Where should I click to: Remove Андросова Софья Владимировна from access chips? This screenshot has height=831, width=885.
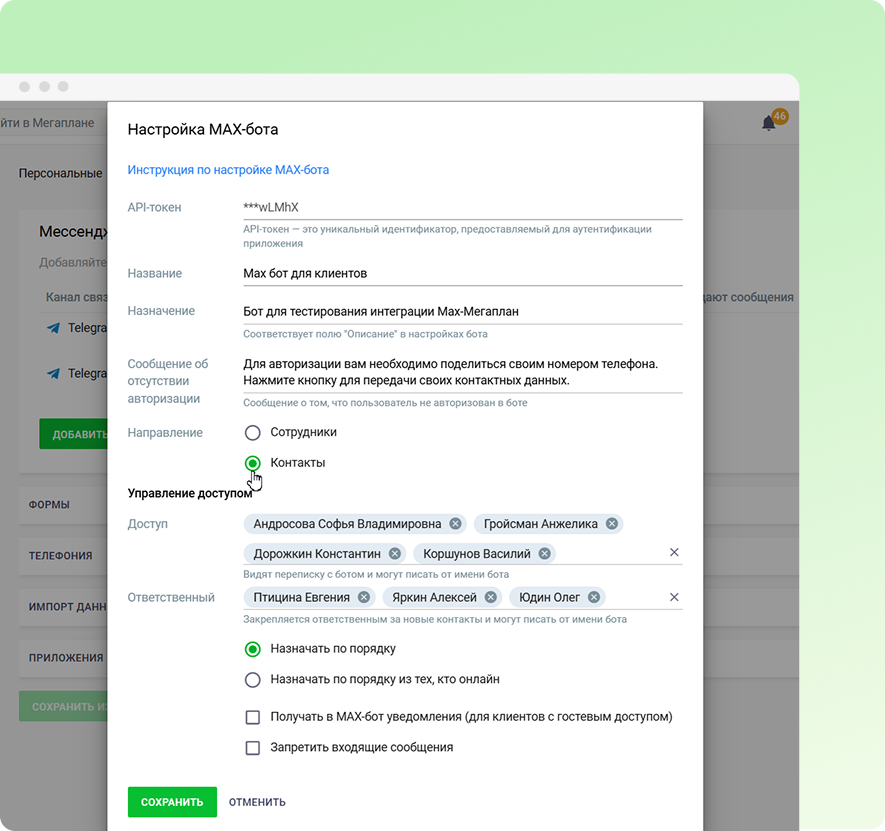[x=455, y=524]
